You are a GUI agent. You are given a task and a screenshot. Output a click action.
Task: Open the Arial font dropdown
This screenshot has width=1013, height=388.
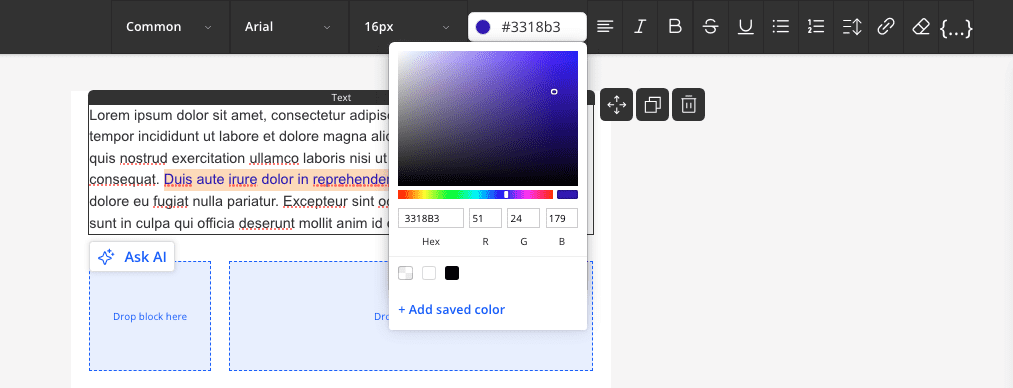pyautogui.click(x=289, y=26)
